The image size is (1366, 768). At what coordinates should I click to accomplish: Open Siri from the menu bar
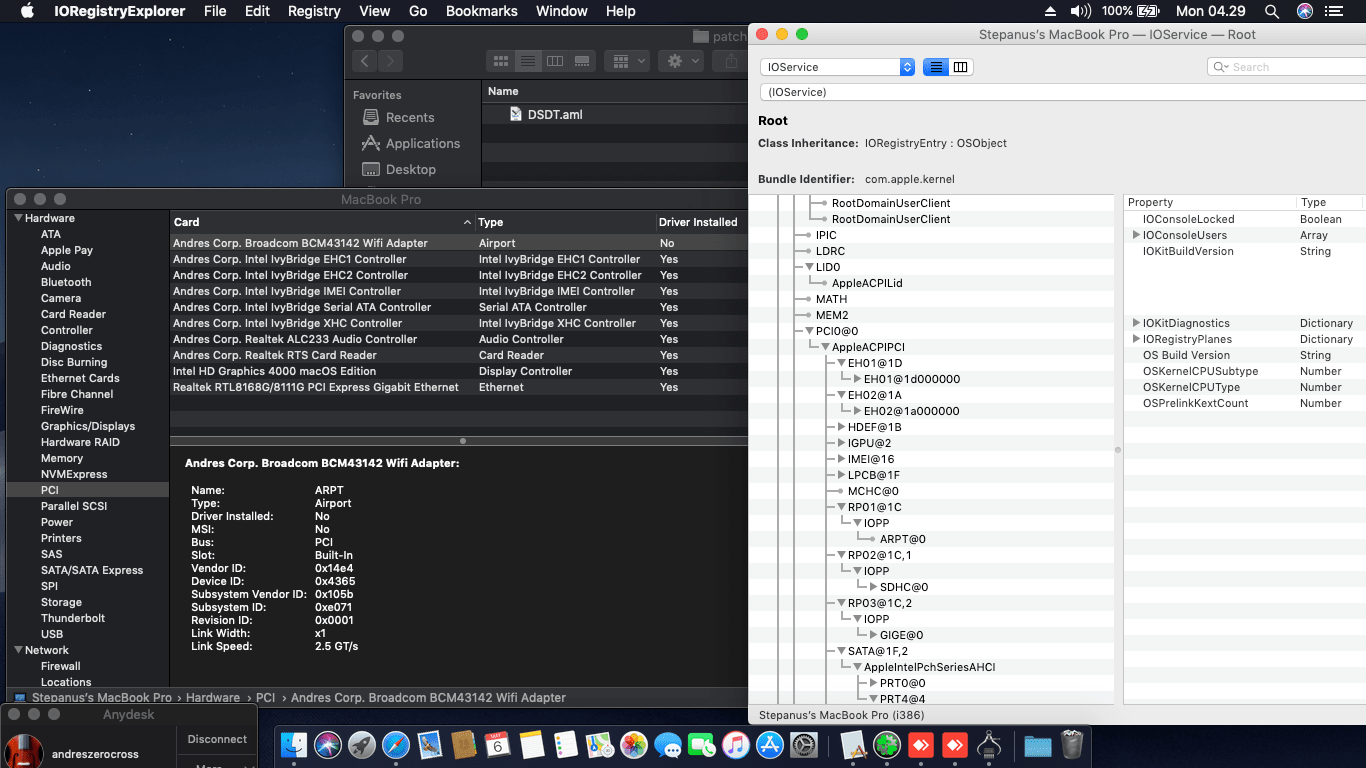point(1305,11)
